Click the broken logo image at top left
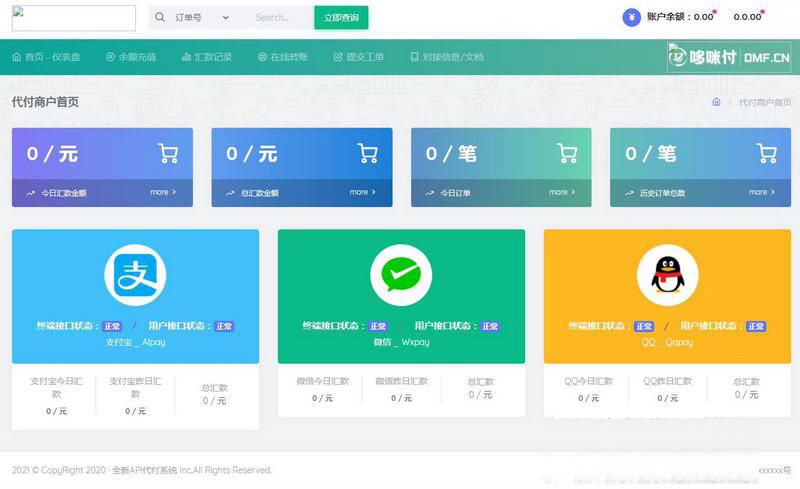The image size is (800, 489). (x=74, y=18)
